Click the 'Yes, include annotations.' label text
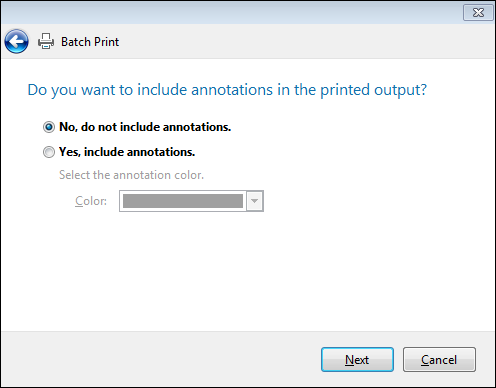Viewport: 496px width, 388px height. 127,152
